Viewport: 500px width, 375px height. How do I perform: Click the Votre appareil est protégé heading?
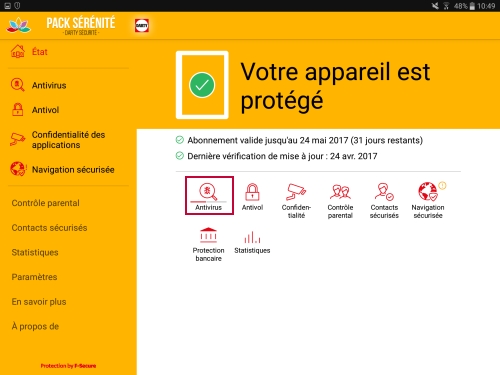pyautogui.click(x=335, y=86)
